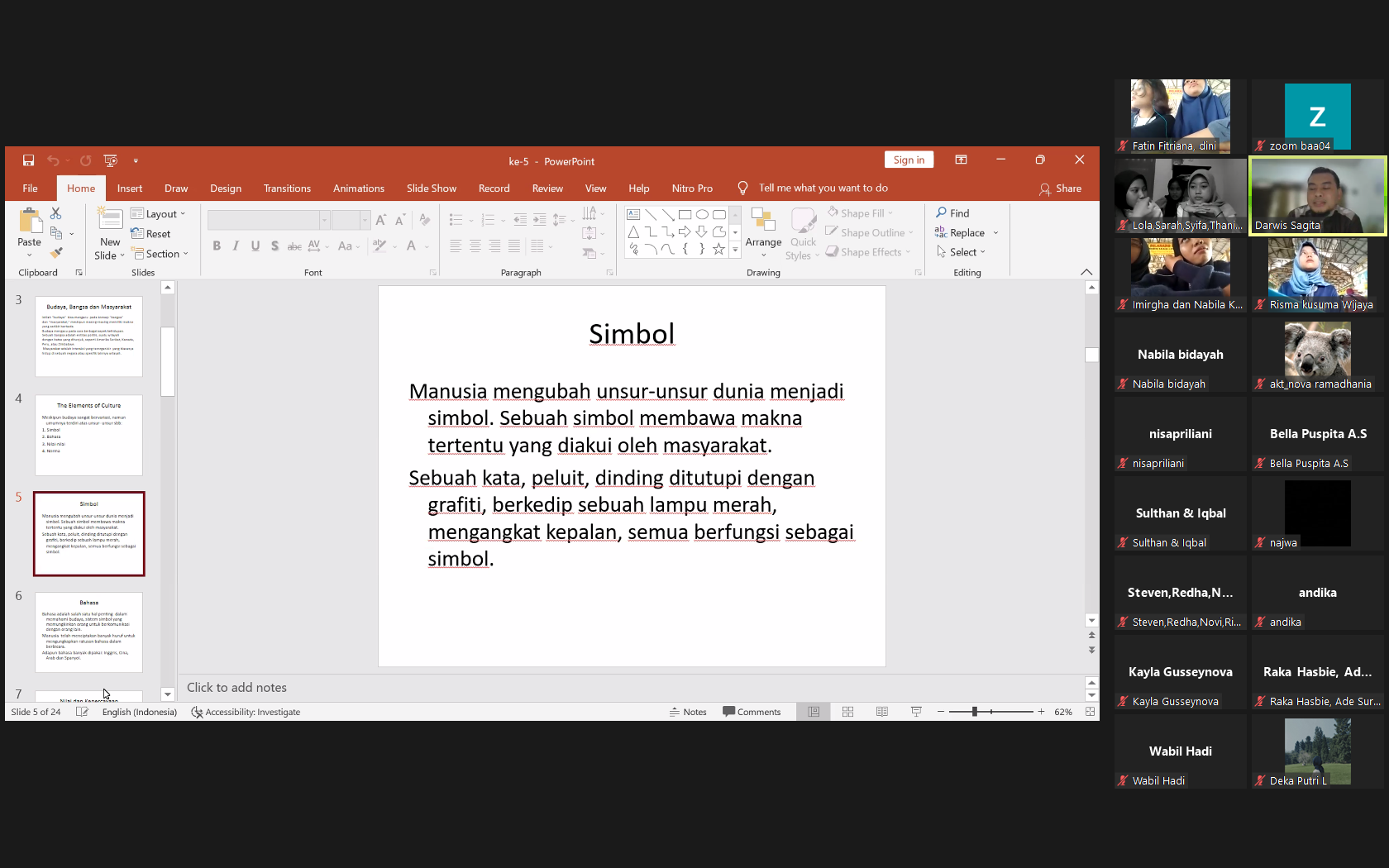Image resolution: width=1389 pixels, height=868 pixels.
Task: Select the star shape in gallery
Action: click(x=719, y=249)
